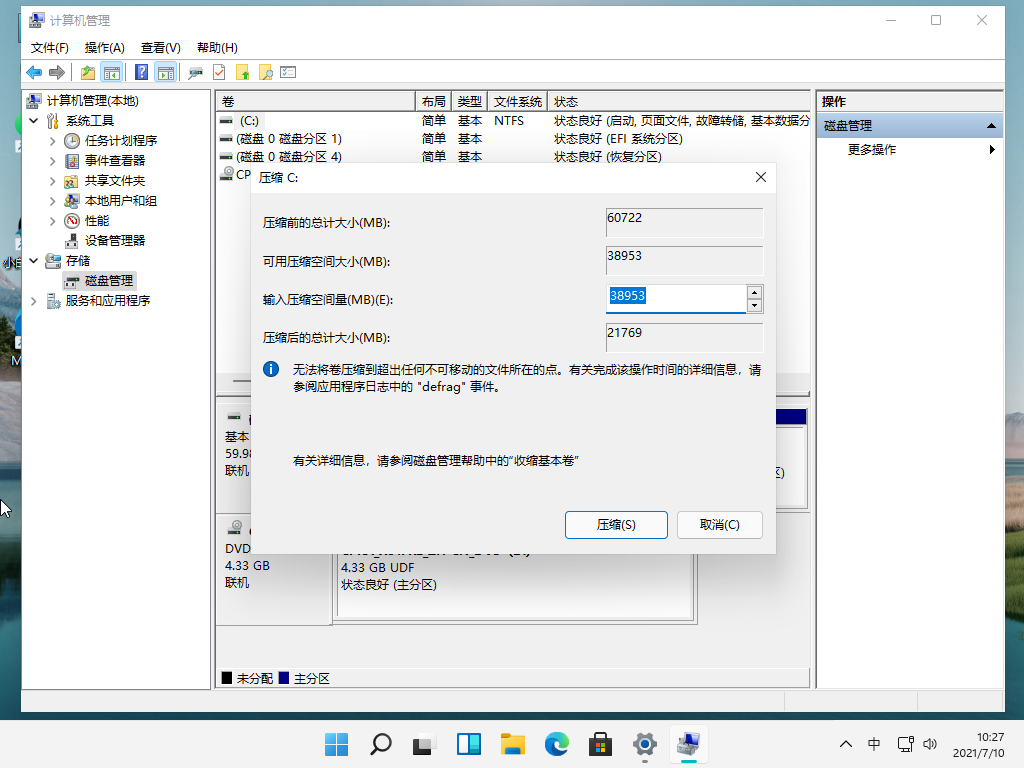Viewport: 1024px width, 768px height.
Task: Open Microsoft Edge from the taskbar
Action: click(556, 744)
